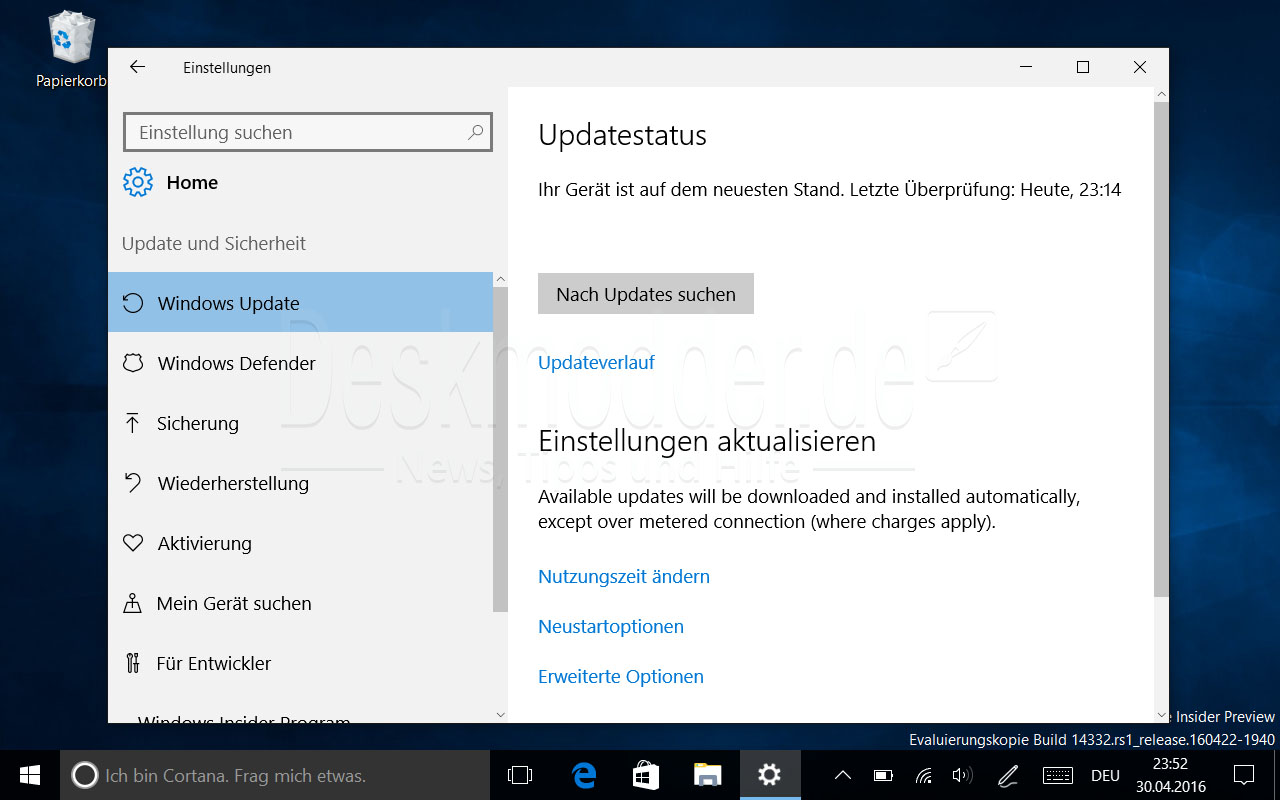Open the Updateverlauf link
This screenshot has width=1280, height=800.
tap(596, 362)
